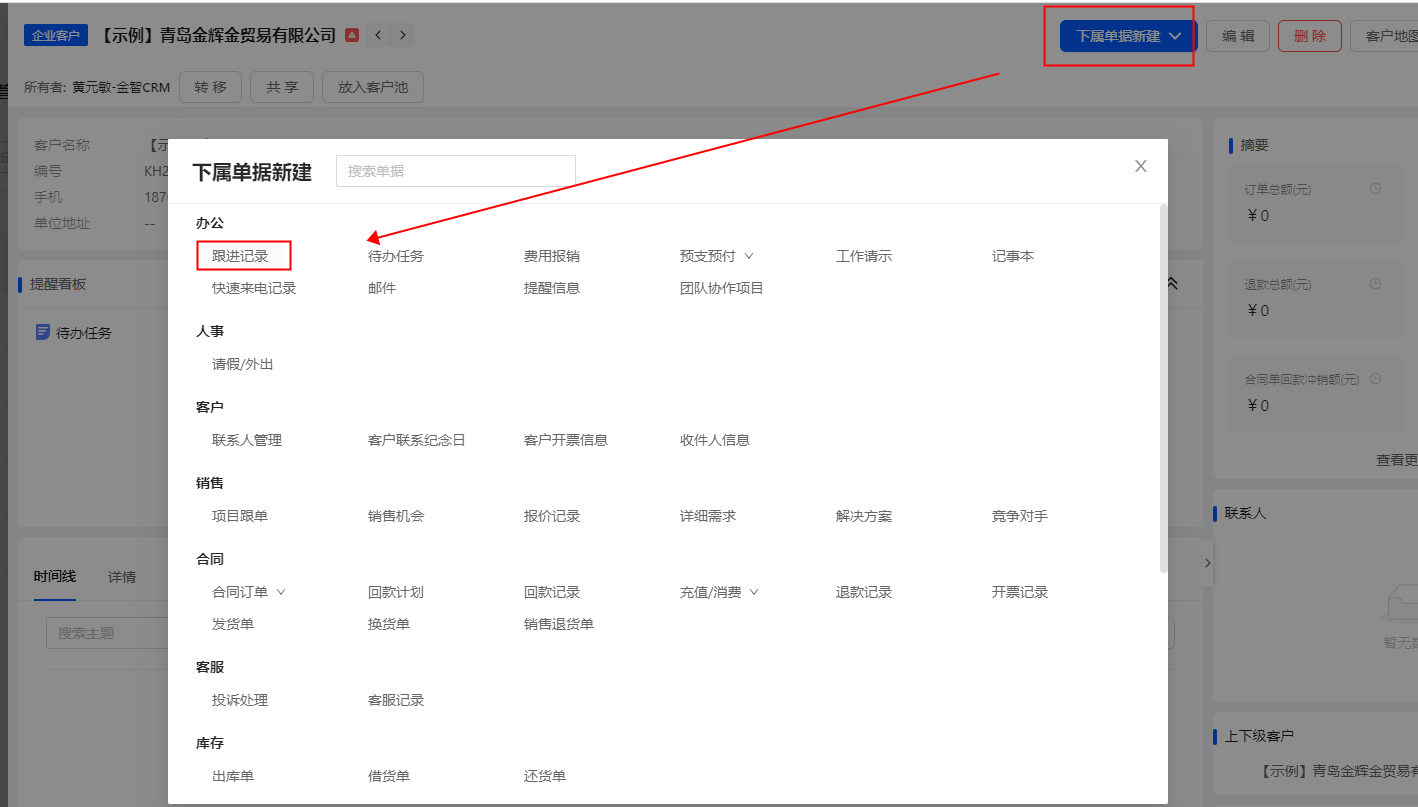1418x807 pixels.
Task: Select 还货单 in the dialog
Action: pos(545,776)
